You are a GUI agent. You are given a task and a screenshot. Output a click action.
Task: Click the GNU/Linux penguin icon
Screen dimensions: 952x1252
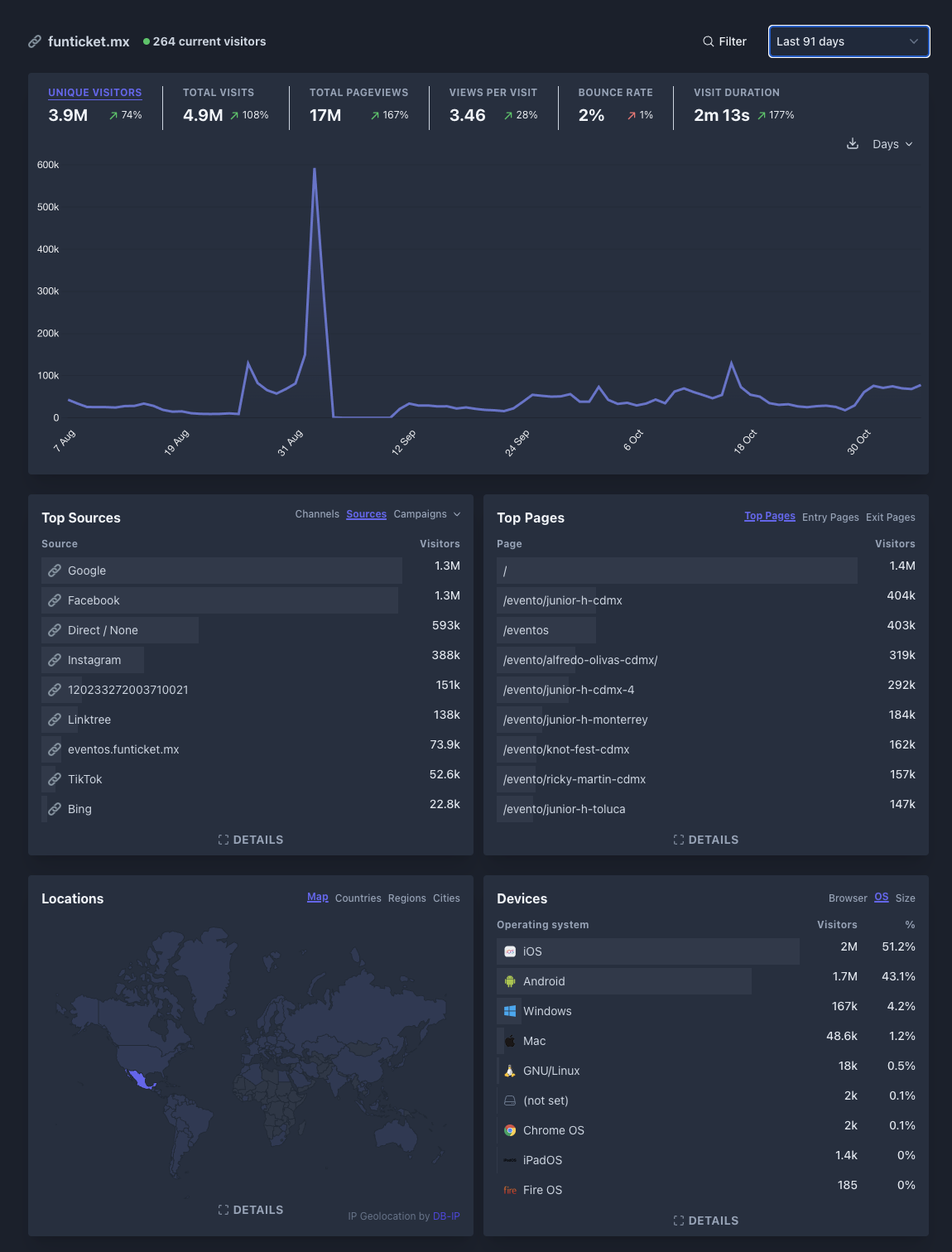pos(510,1071)
